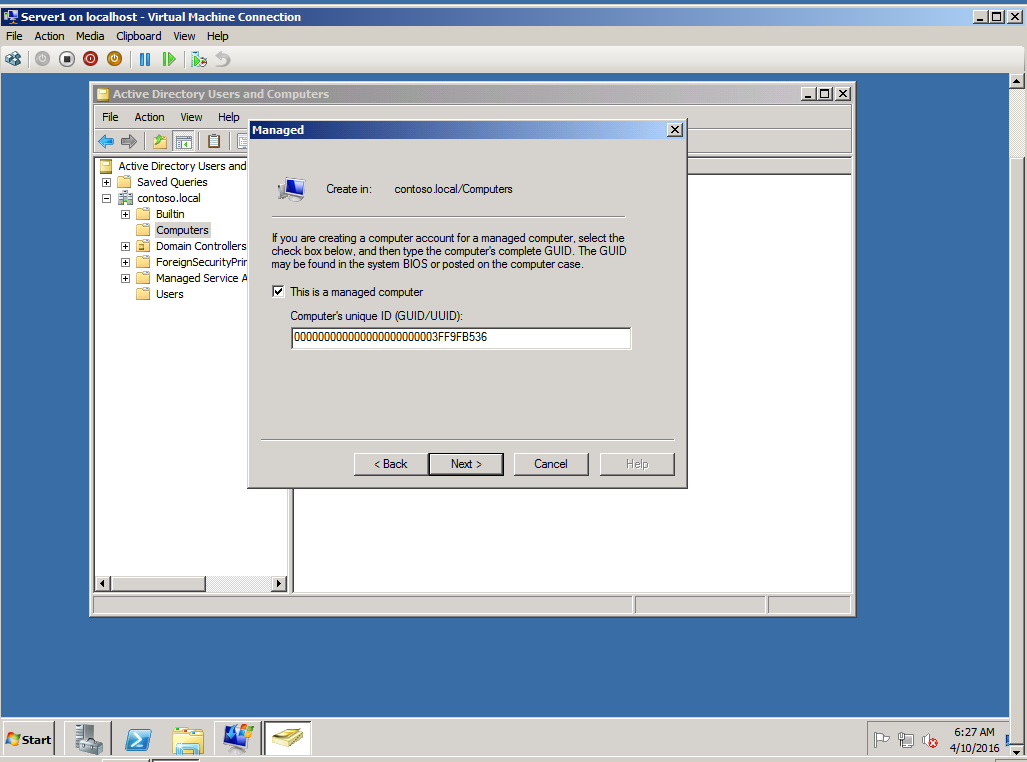This screenshot has height=762, width=1027.
Task: Expand the Domain Controllers node
Action: tap(125, 246)
